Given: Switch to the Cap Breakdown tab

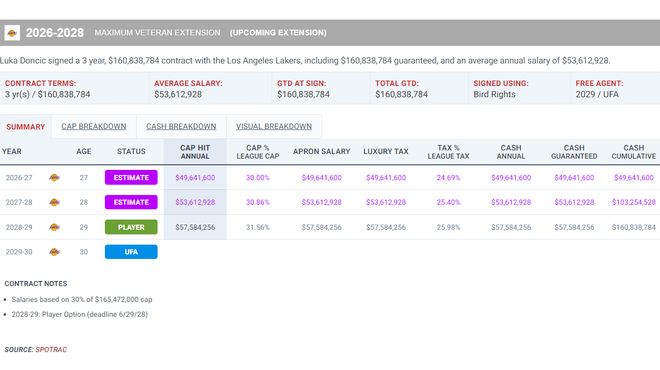Looking at the screenshot, I should pos(94,126).
